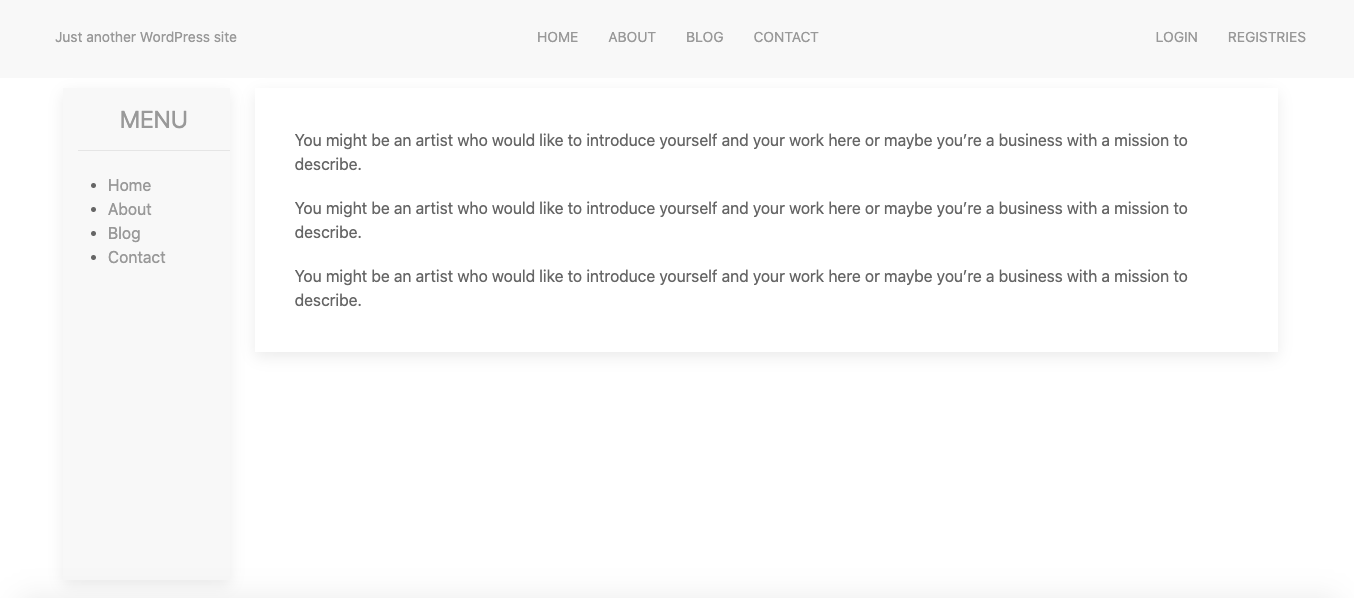This screenshot has width=1354, height=598.
Task: Select Home in the sidebar menu list
Action: [x=129, y=185]
